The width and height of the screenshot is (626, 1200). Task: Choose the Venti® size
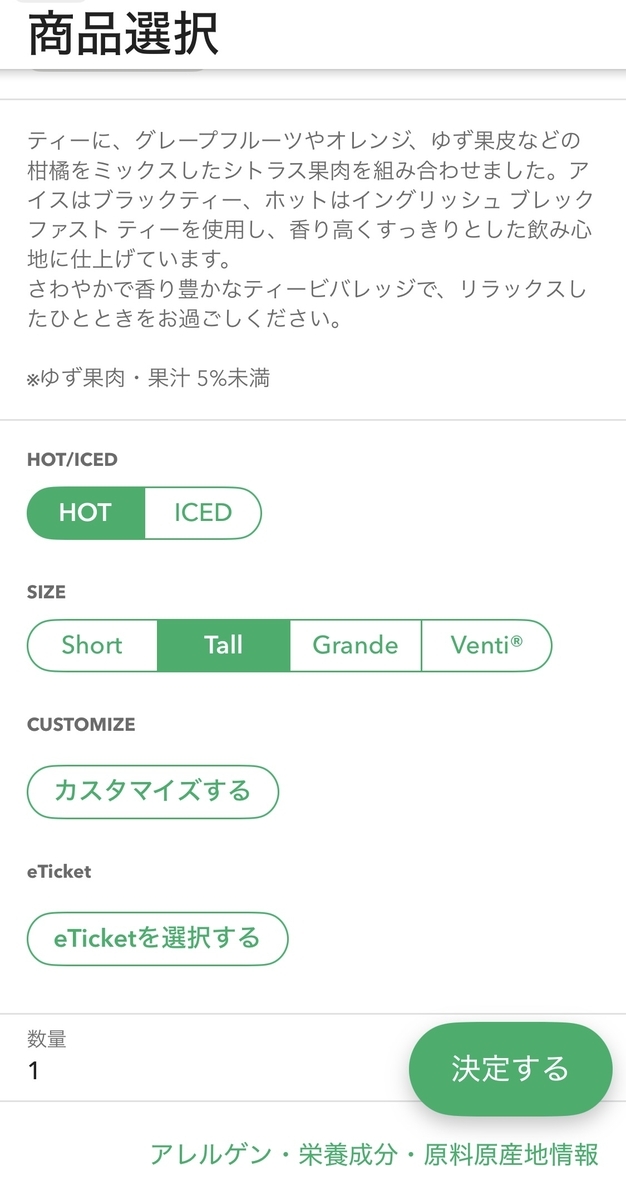(x=487, y=645)
